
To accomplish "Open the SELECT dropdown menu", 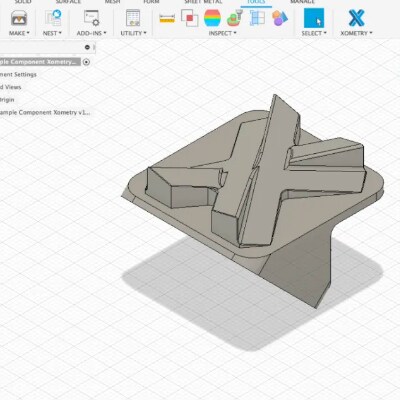I will tap(314, 33).
